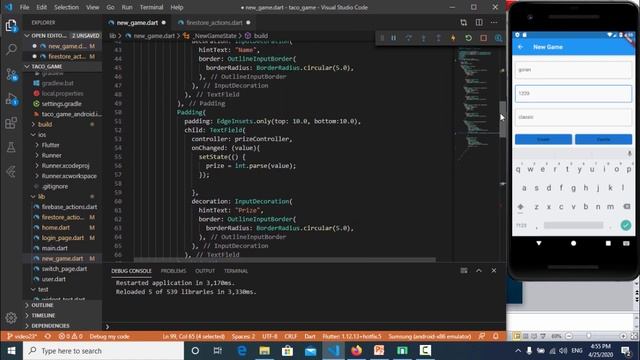This screenshot has width=640, height=360.
Task: Open the Extensions view
Action: pyautogui.click(x=11, y=123)
